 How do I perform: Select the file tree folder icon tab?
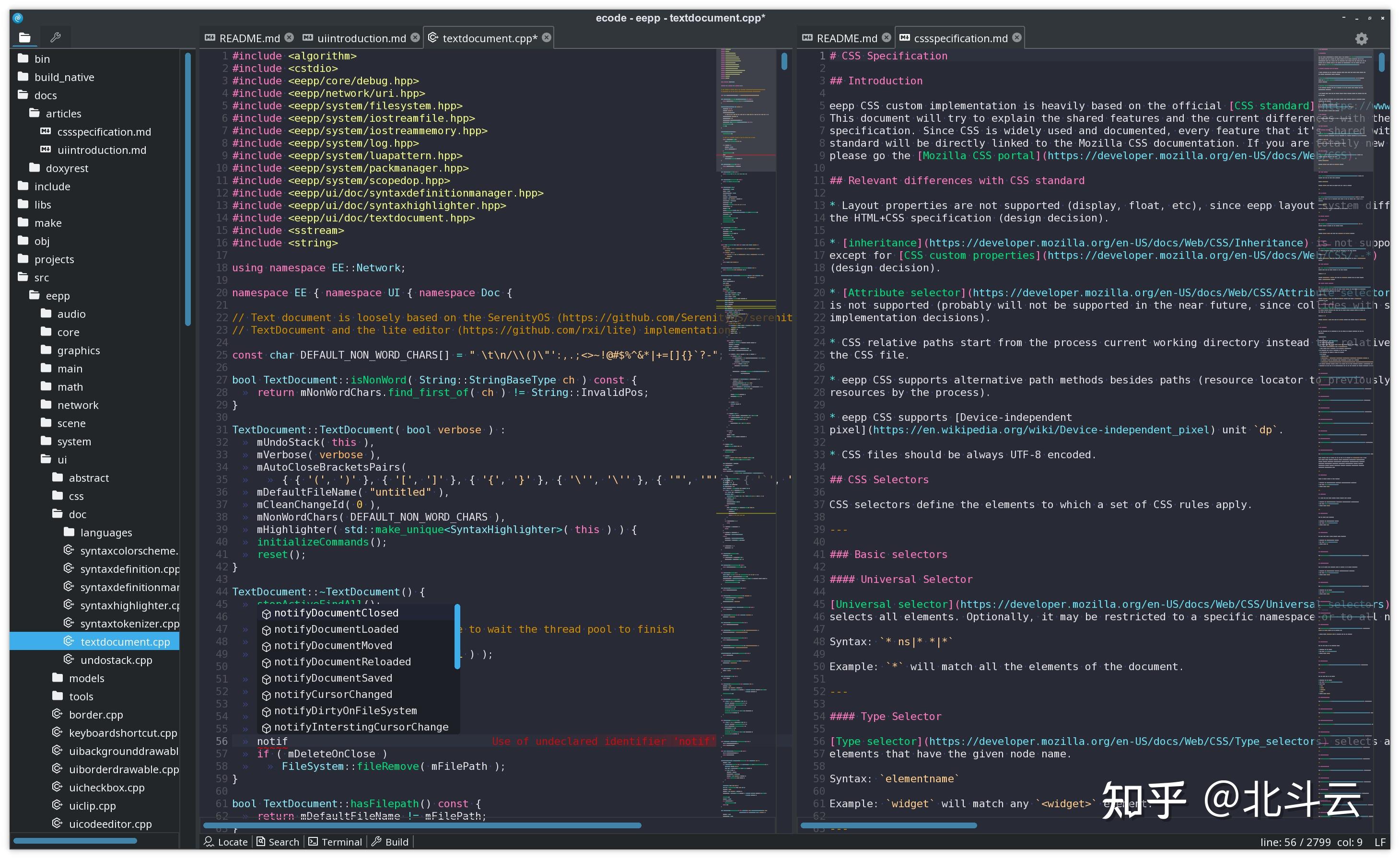click(24, 37)
